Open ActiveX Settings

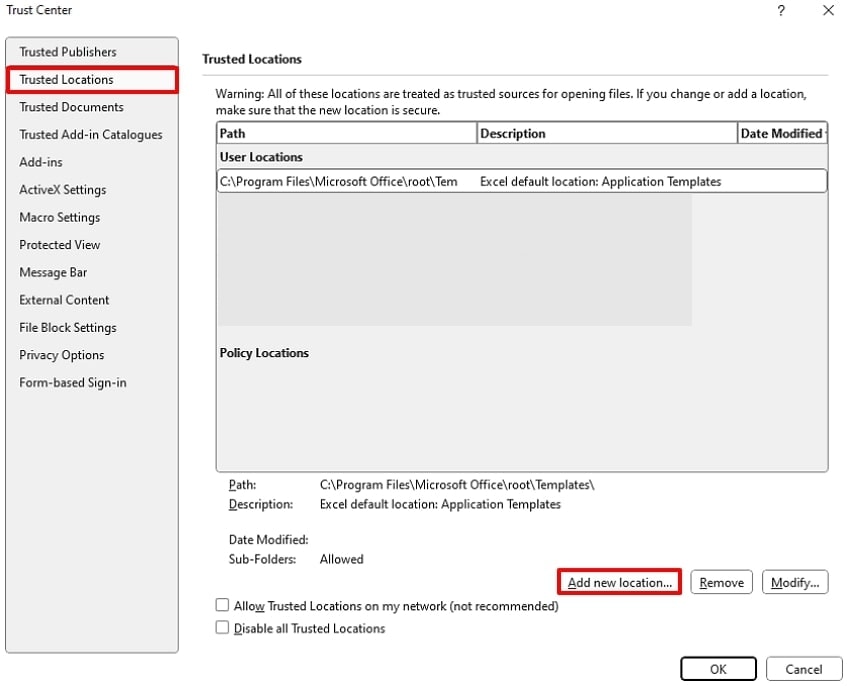coord(63,190)
